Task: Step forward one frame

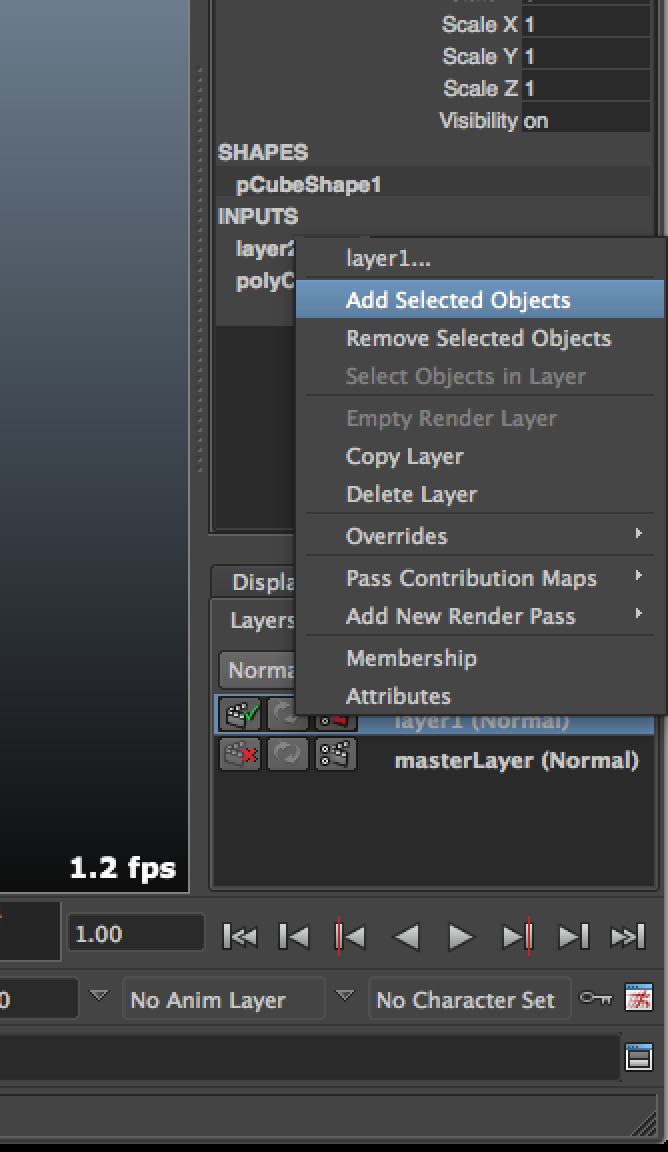Action: [573, 937]
